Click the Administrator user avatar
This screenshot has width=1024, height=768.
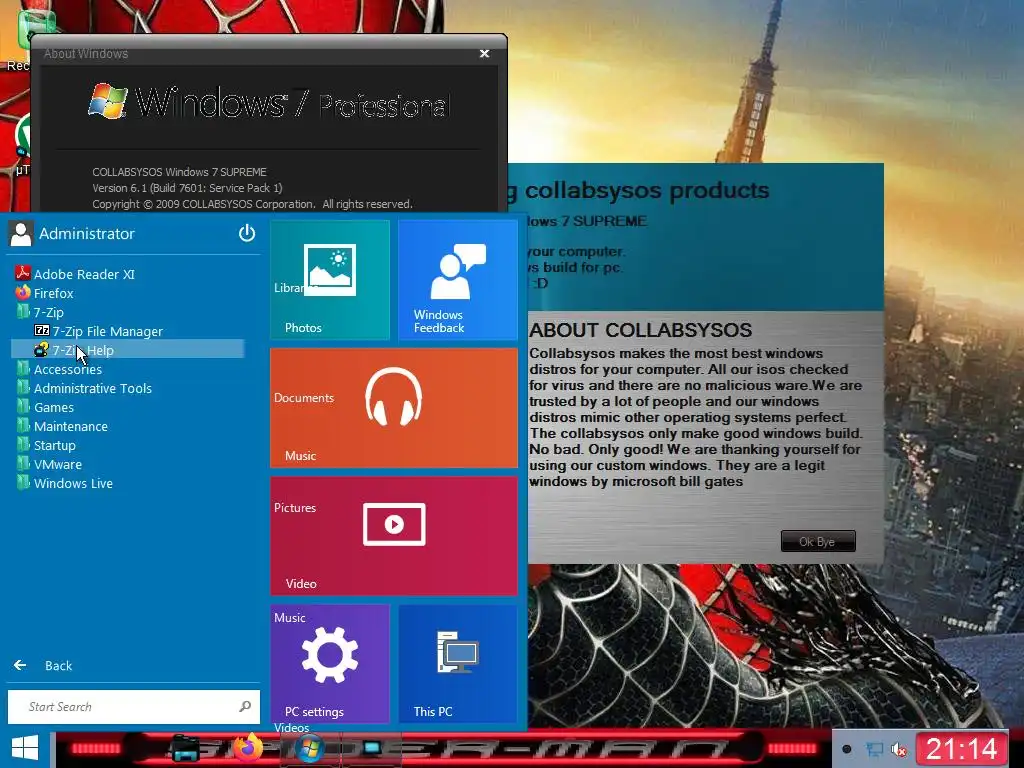pos(21,233)
